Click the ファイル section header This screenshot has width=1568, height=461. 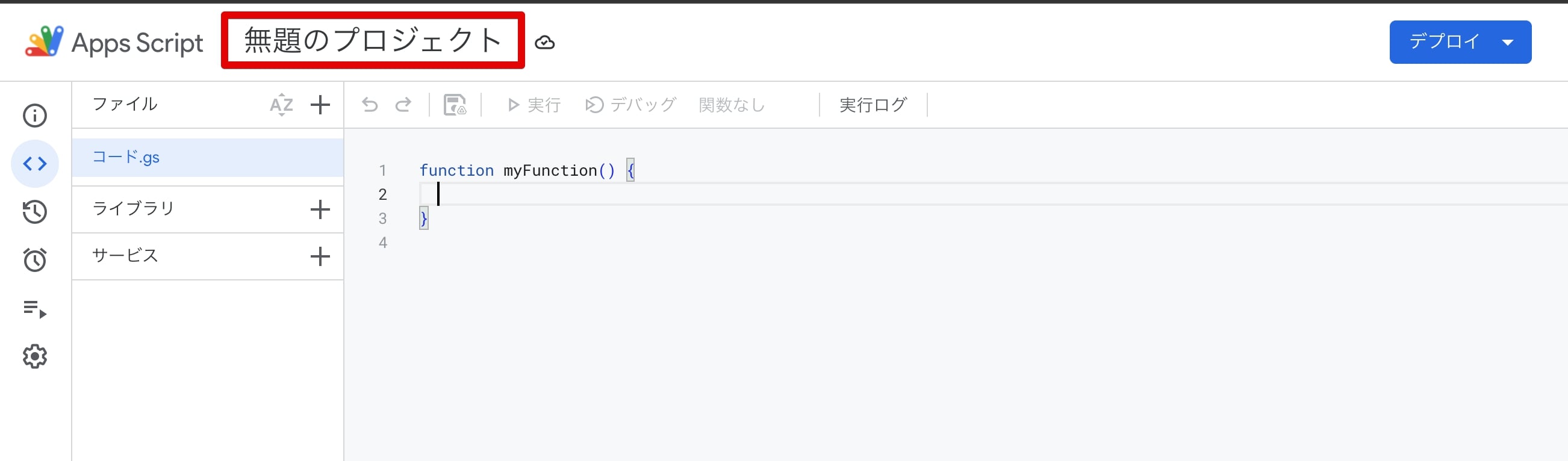point(125,104)
